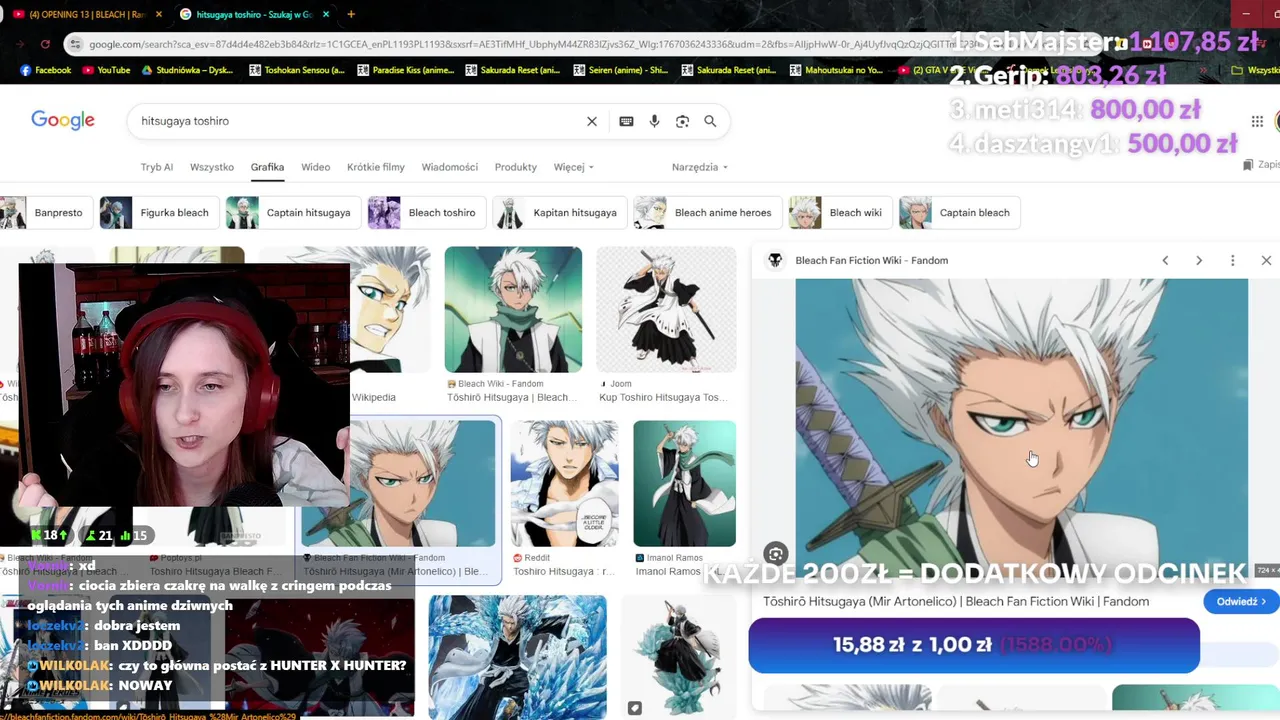Go to Google homepage via the logo

tap(63, 120)
